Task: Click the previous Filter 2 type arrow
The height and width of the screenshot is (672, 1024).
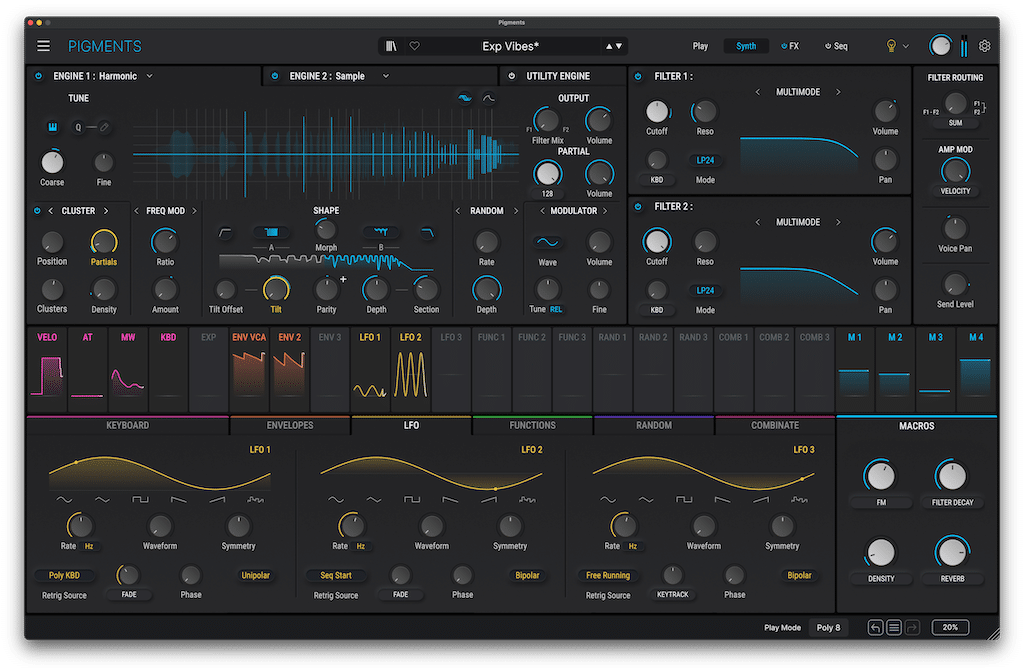Action: pos(758,222)
